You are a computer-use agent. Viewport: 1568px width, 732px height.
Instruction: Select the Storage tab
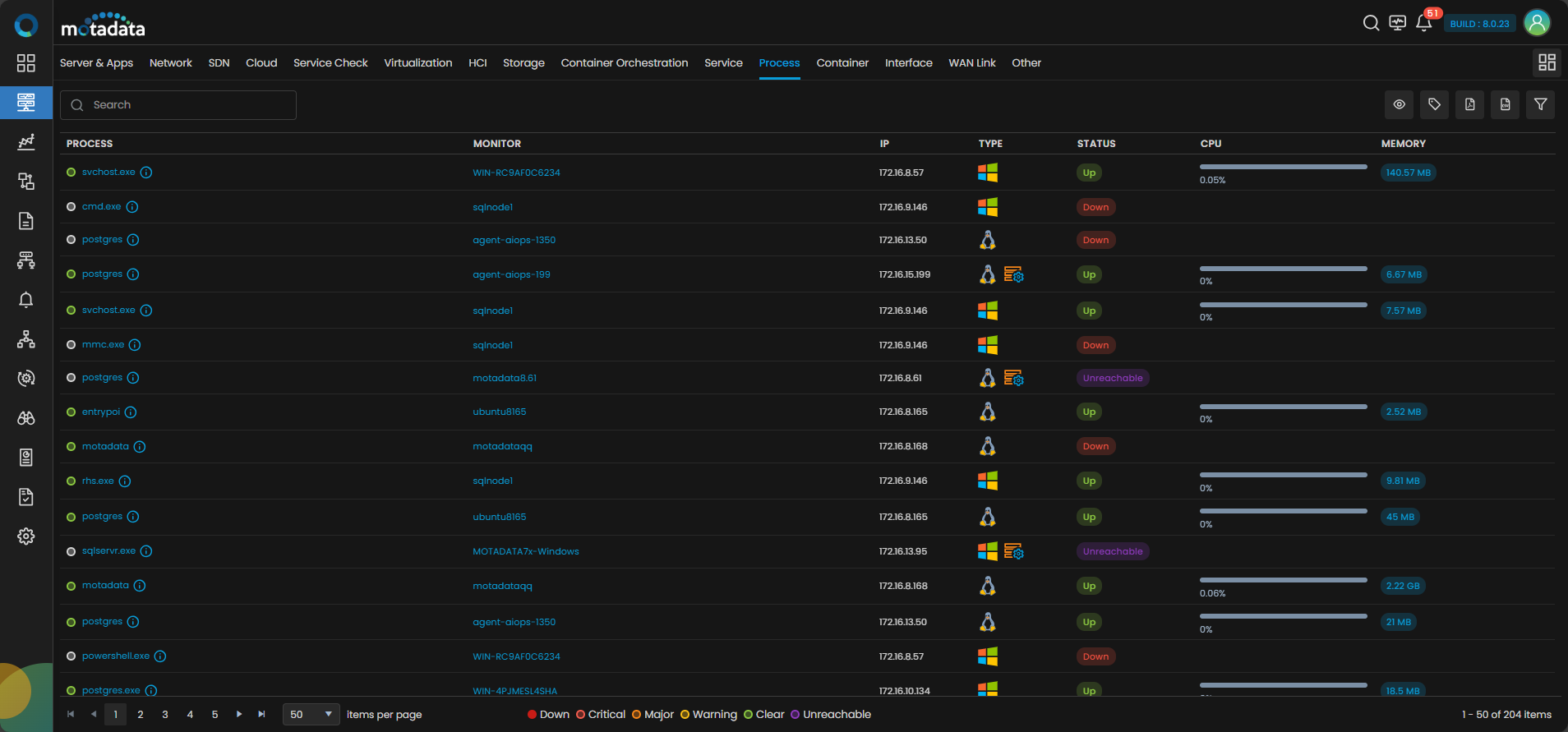click(x=523, y=63)
